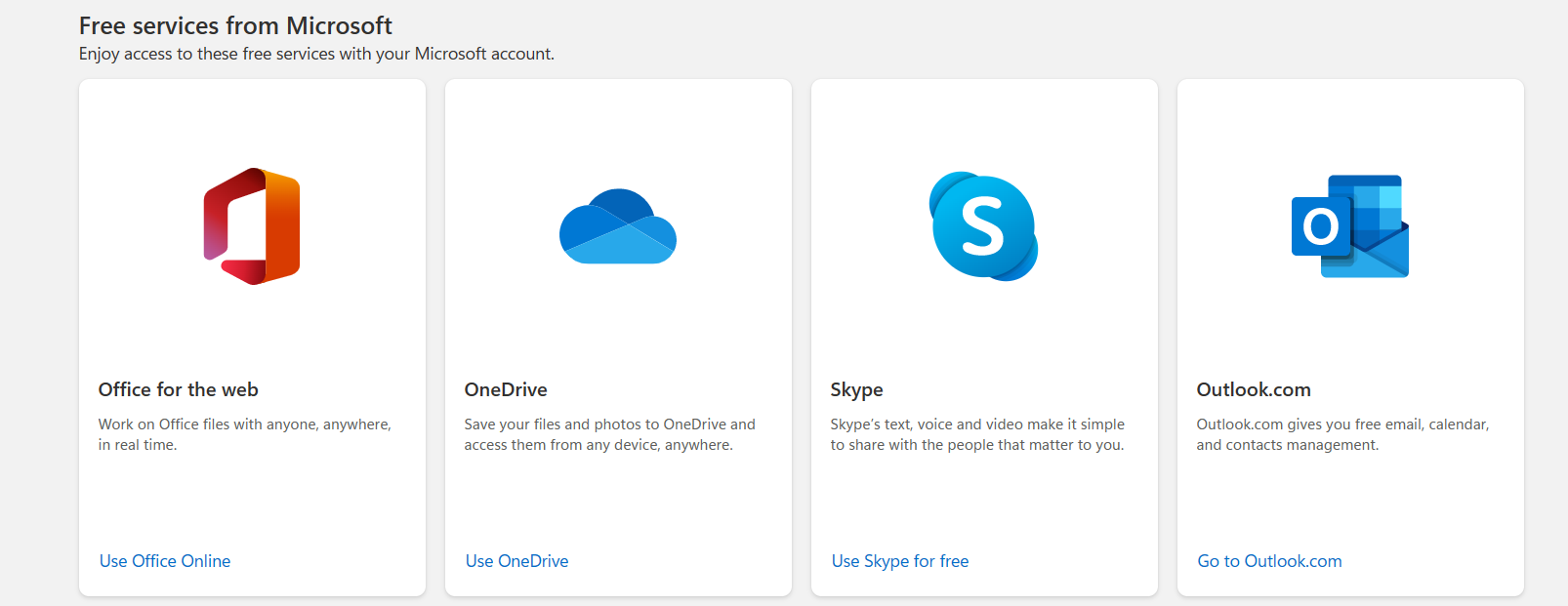
Task: Open the Use Office Online link
Action: pos(165,561)
